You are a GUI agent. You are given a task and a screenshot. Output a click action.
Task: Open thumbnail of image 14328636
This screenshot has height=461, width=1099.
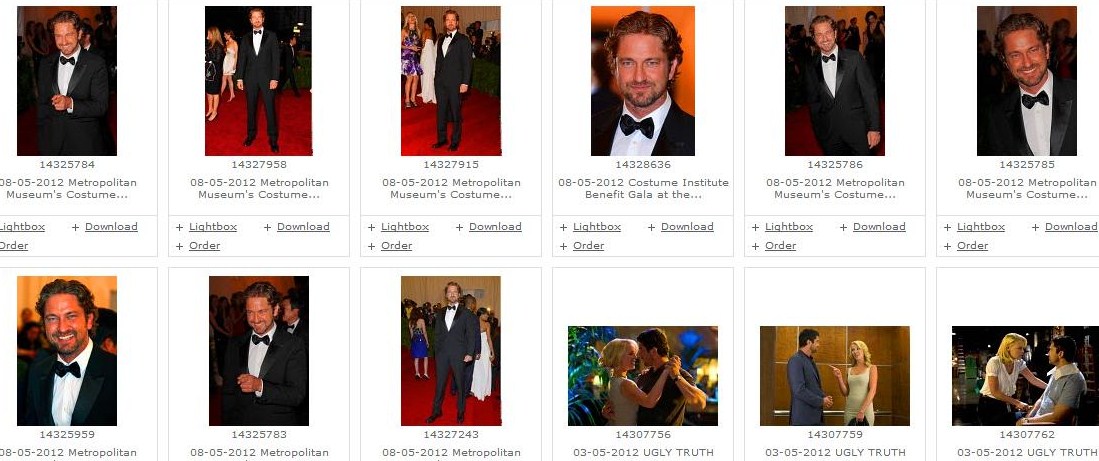(x=643, y=81)
